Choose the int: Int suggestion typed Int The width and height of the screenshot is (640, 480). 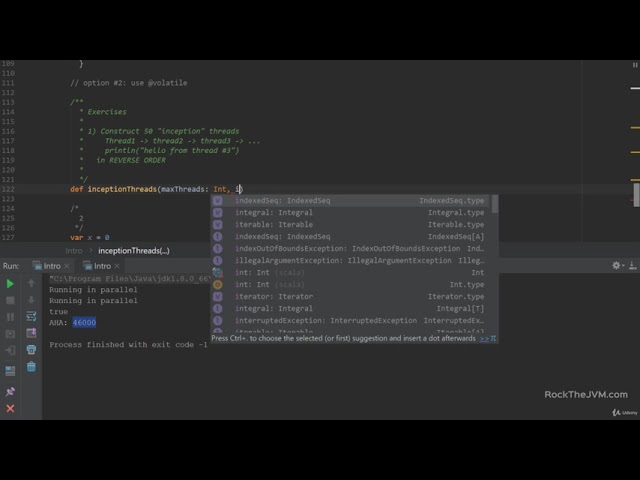(x=351, y=273)
